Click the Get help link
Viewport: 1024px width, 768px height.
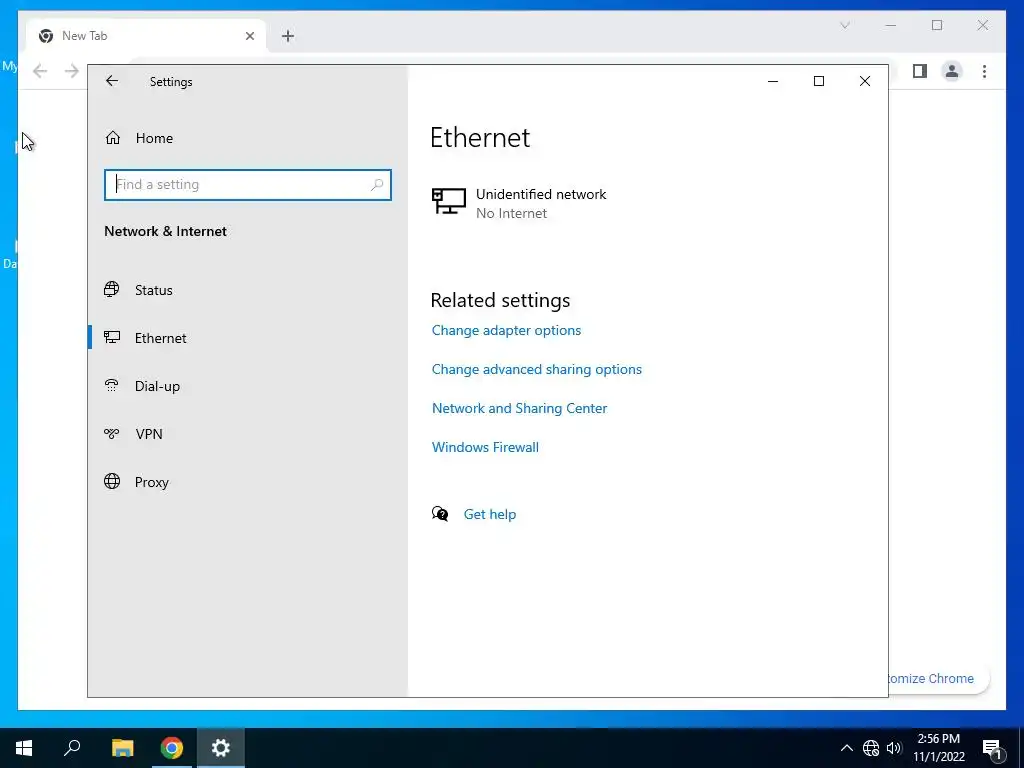click(x=490, y=515)
